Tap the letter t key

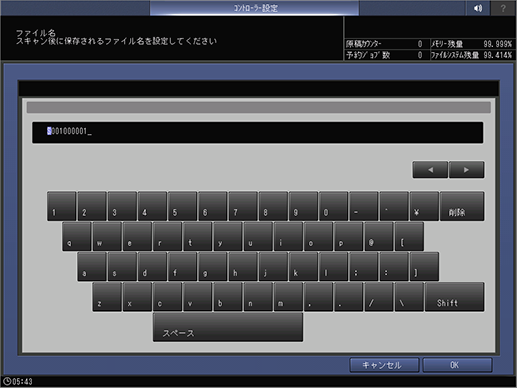198,236
